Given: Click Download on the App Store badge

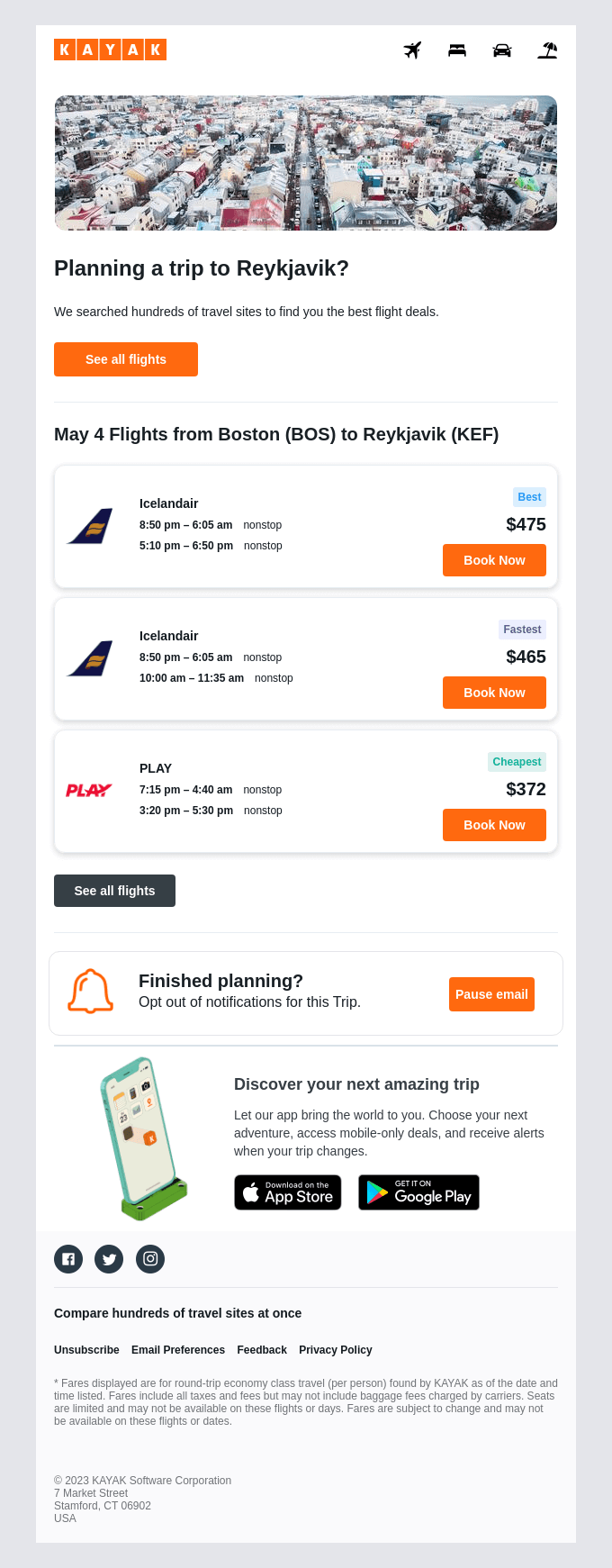Looking at the screenshot, I should point(288,1192).
